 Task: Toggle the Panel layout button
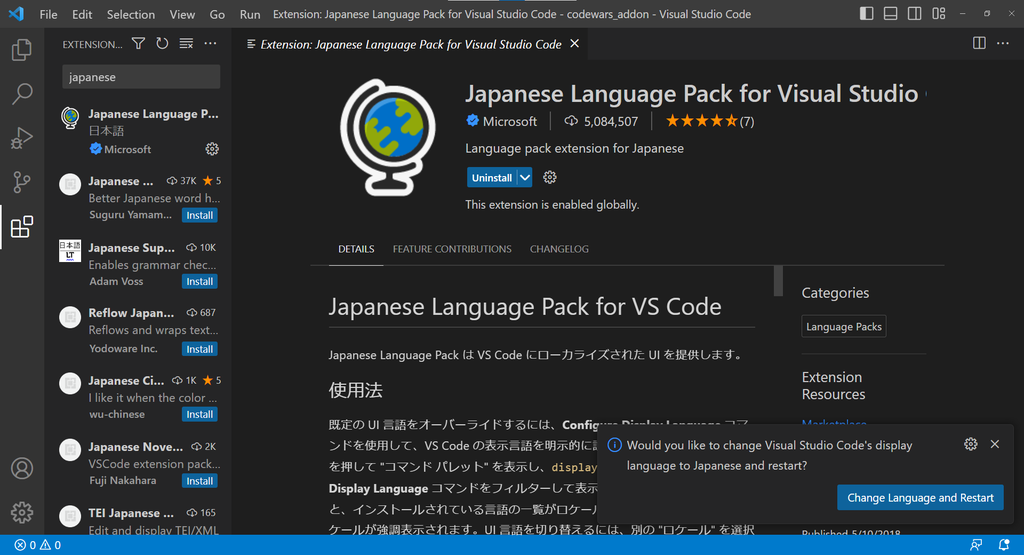pos(888,14)
